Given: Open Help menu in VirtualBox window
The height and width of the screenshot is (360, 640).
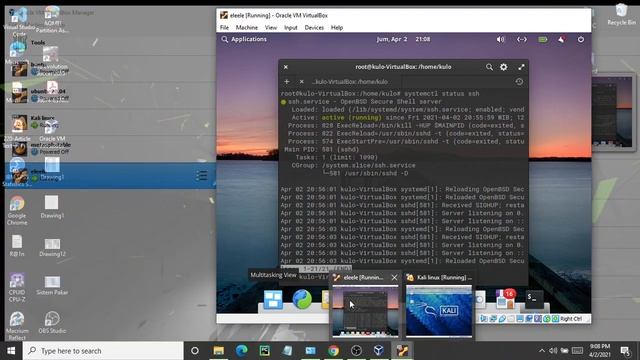Looking at the screenshot, I should tap(337, 28).
